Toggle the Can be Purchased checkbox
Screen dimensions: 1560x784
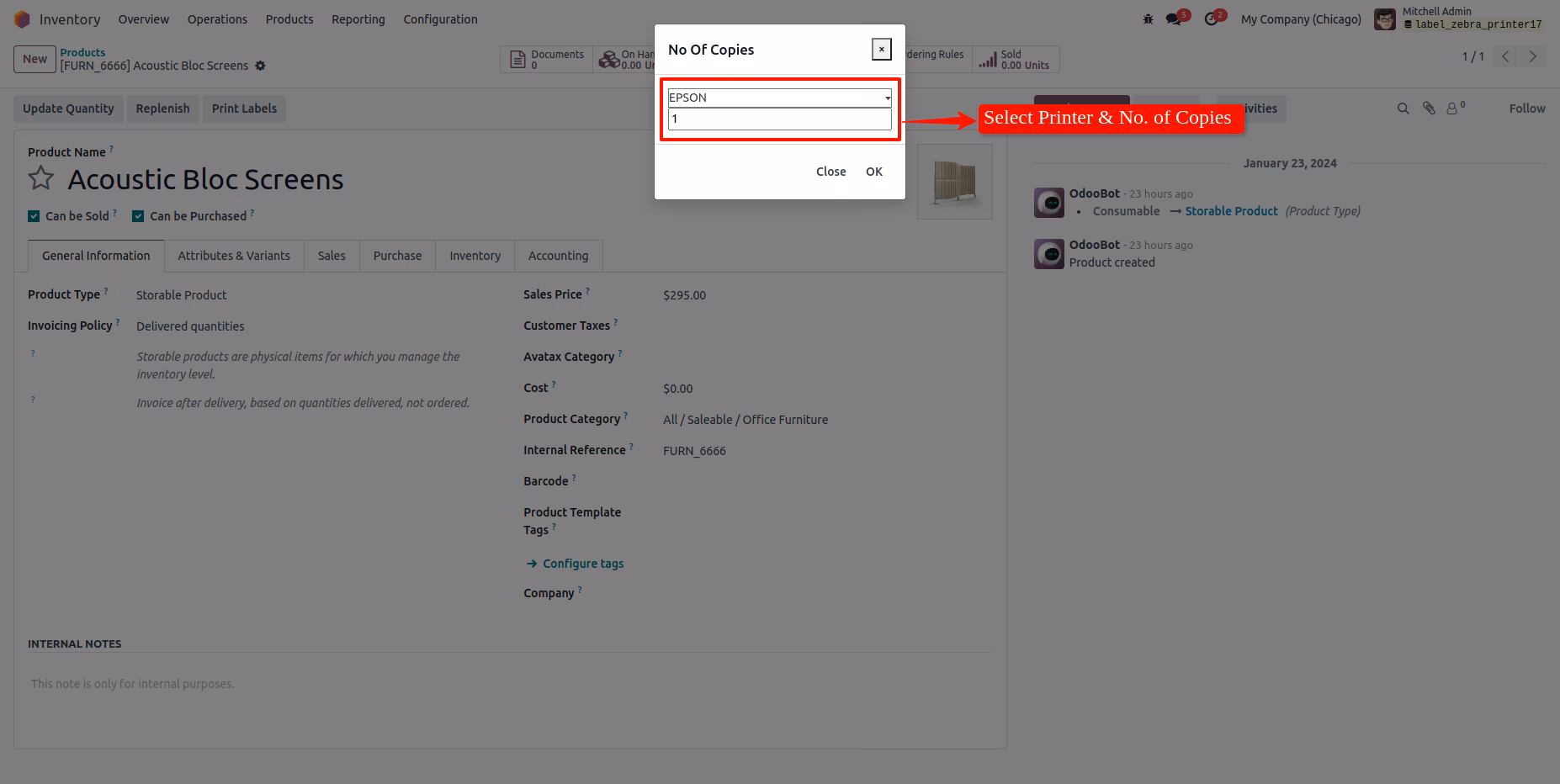[138, 216]
